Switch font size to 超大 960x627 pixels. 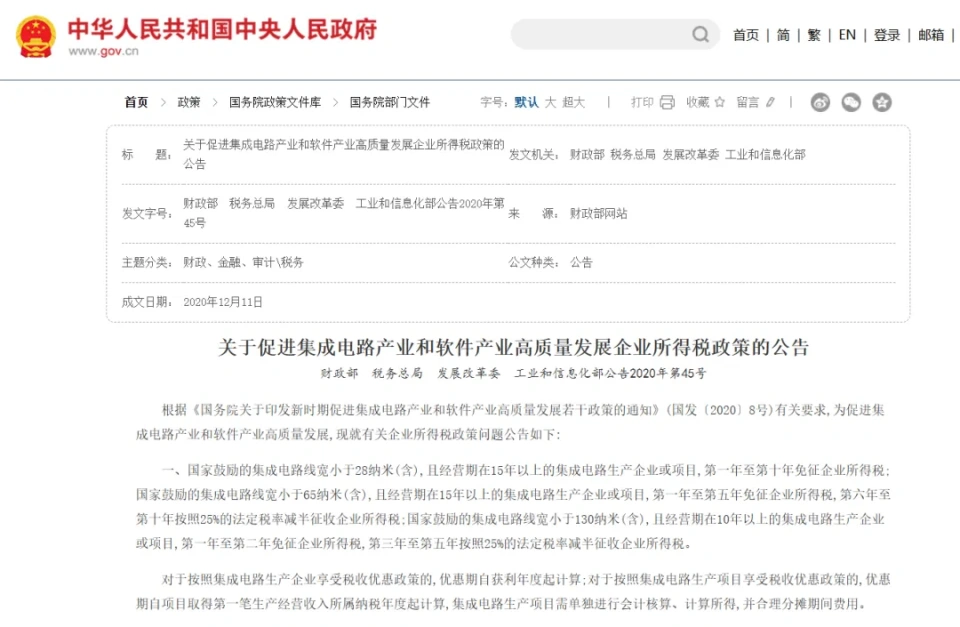coord(573,102)
